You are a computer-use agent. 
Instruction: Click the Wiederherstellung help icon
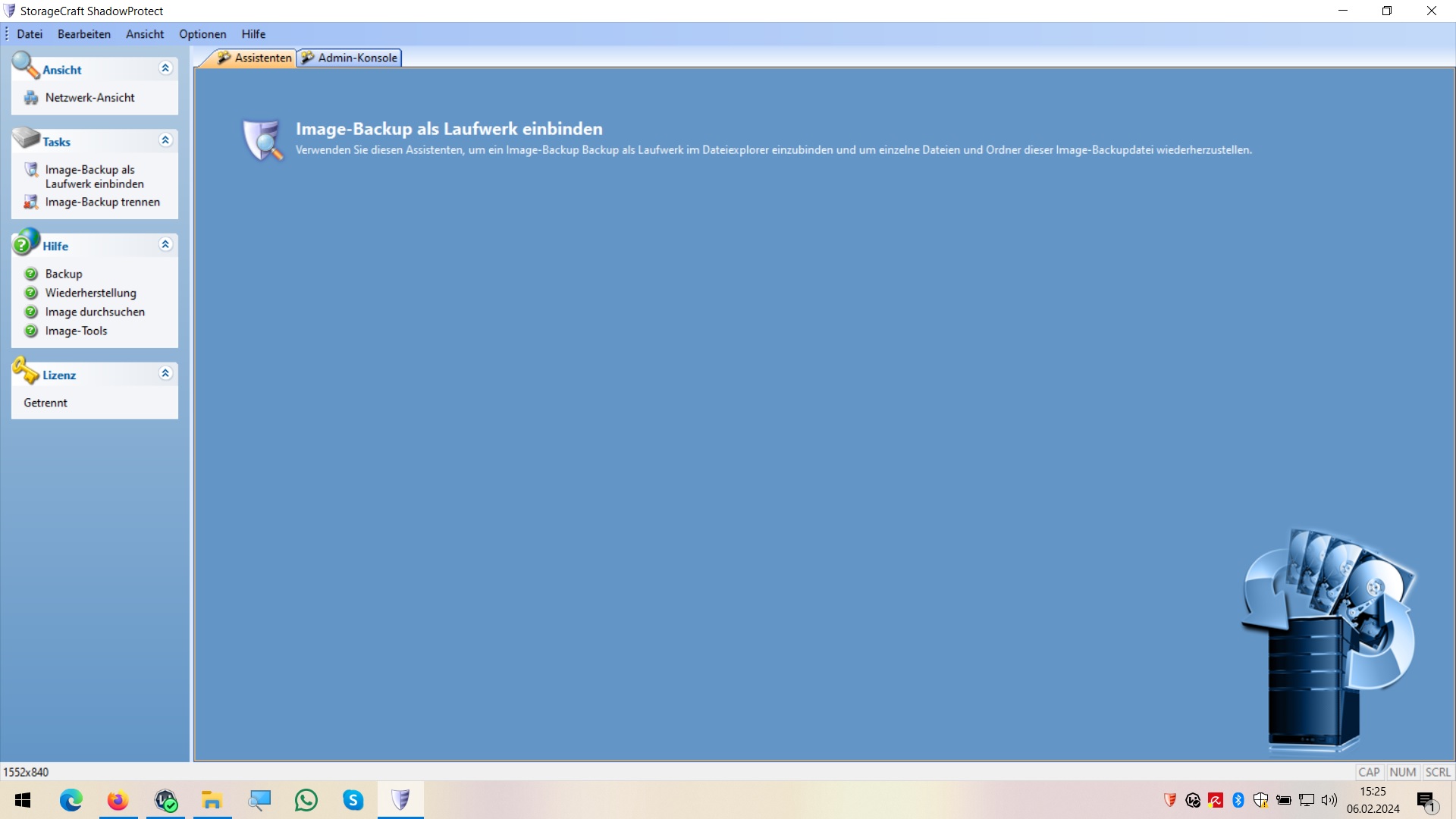point(31,293)
